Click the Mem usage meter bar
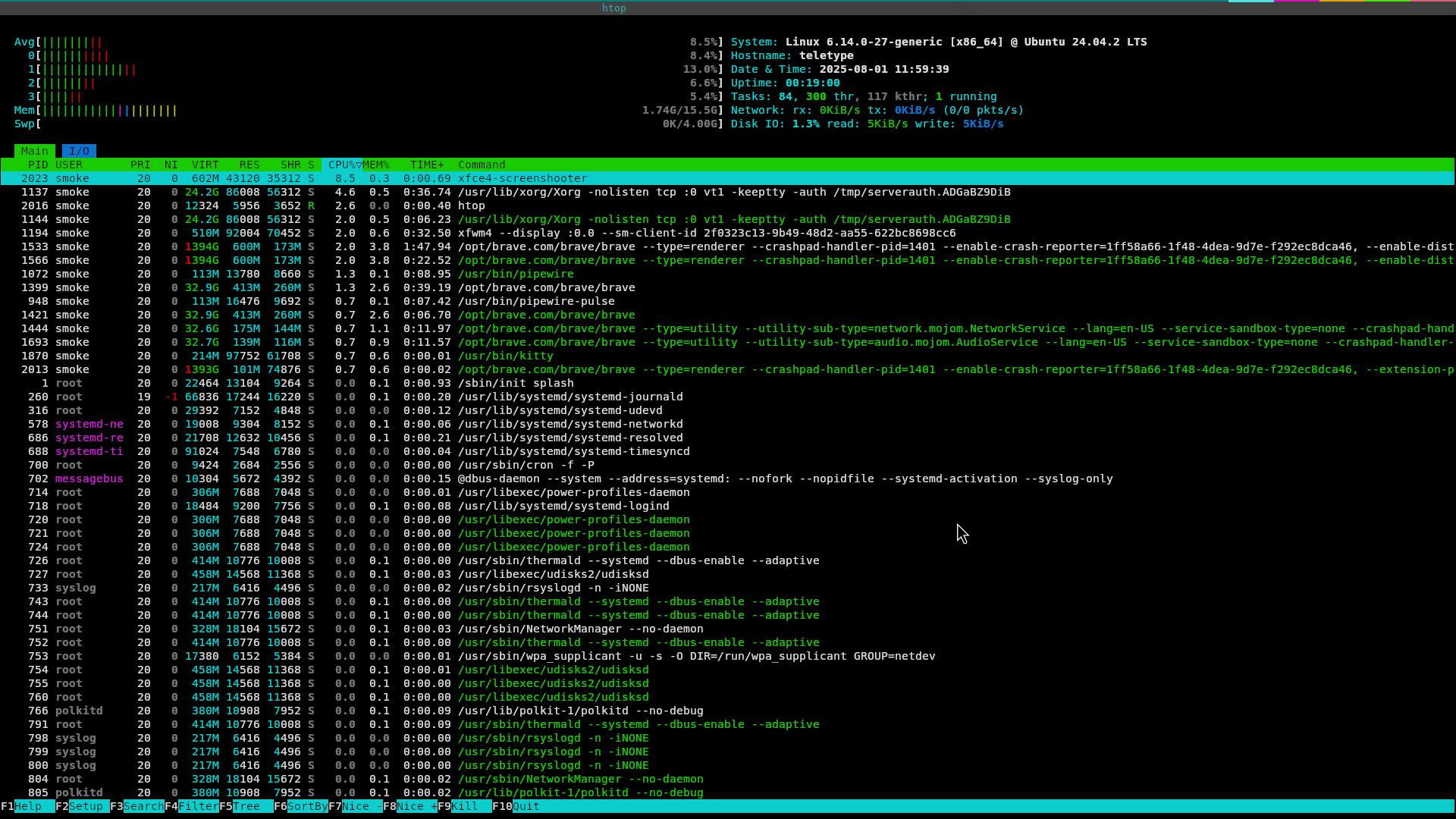This screenshot has height=819, width=1456. pos(369,110)
